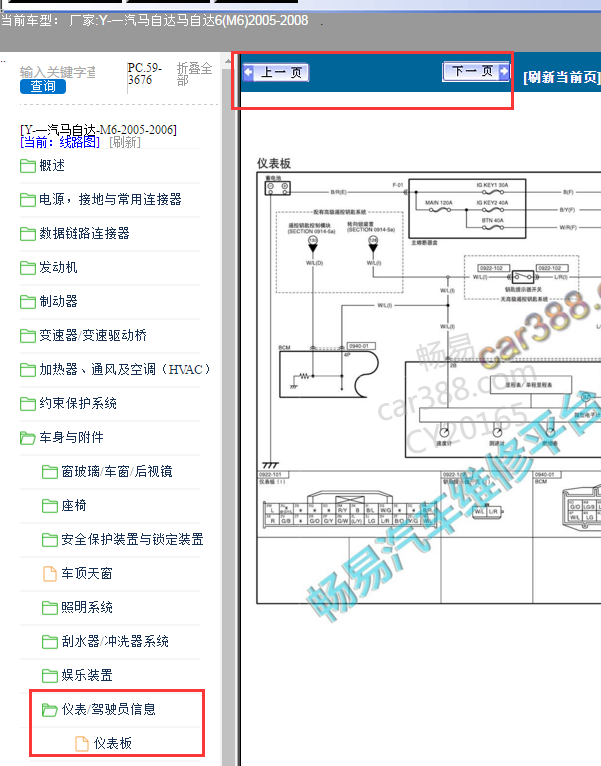Select 仪表/驾驶员信息 tree label
The image size is (601, 766).
coord(108,709)
